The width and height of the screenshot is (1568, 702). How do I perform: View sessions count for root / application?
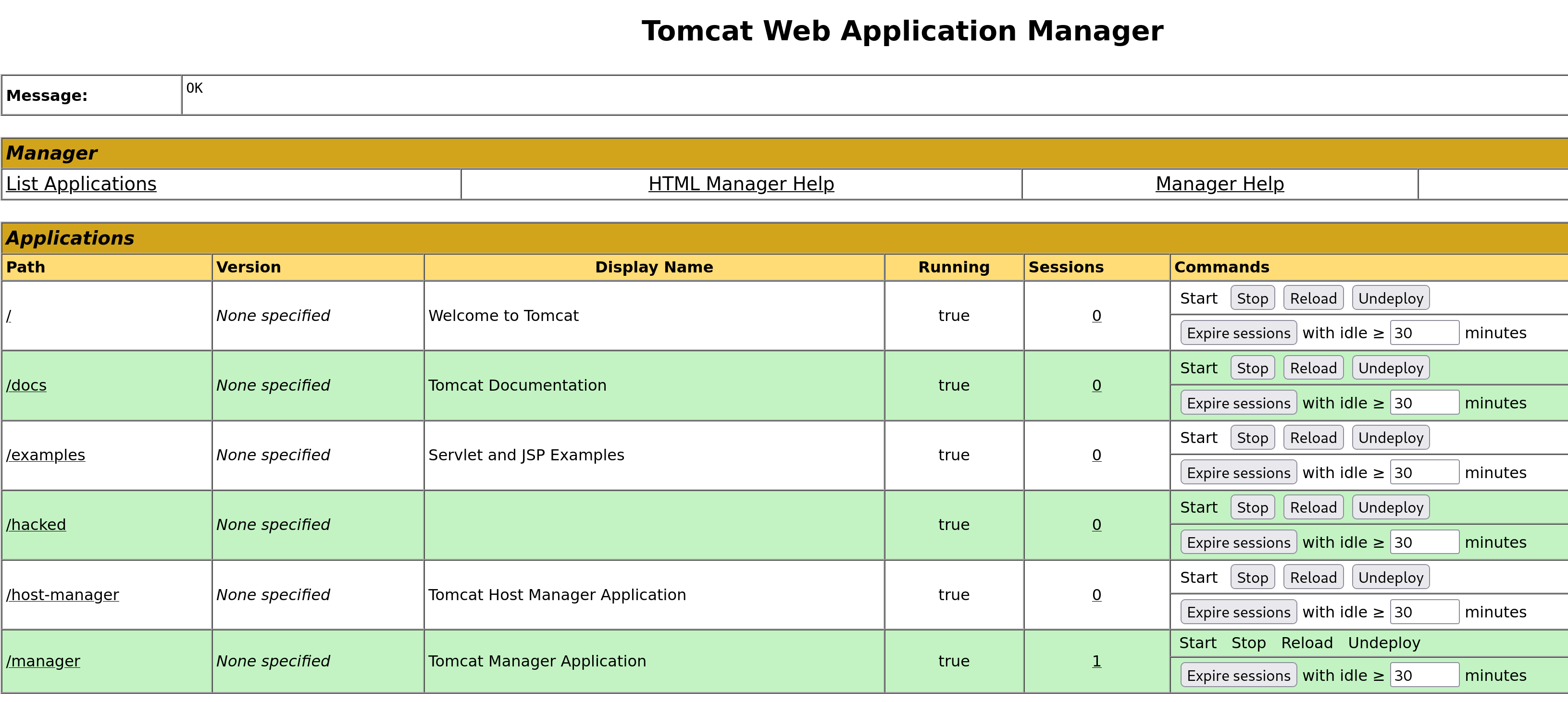click(1096, 316)
